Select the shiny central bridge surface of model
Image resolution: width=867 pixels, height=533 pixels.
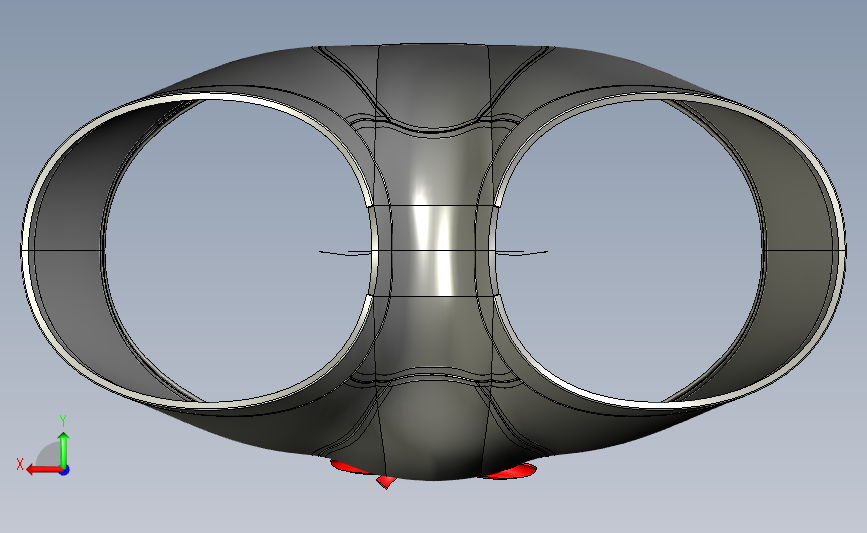click(x=433, y=250)
